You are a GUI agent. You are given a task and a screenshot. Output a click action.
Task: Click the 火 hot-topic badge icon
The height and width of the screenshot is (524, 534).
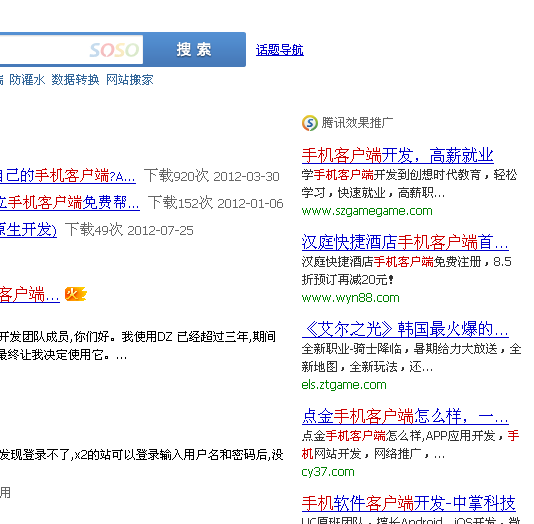75,294
